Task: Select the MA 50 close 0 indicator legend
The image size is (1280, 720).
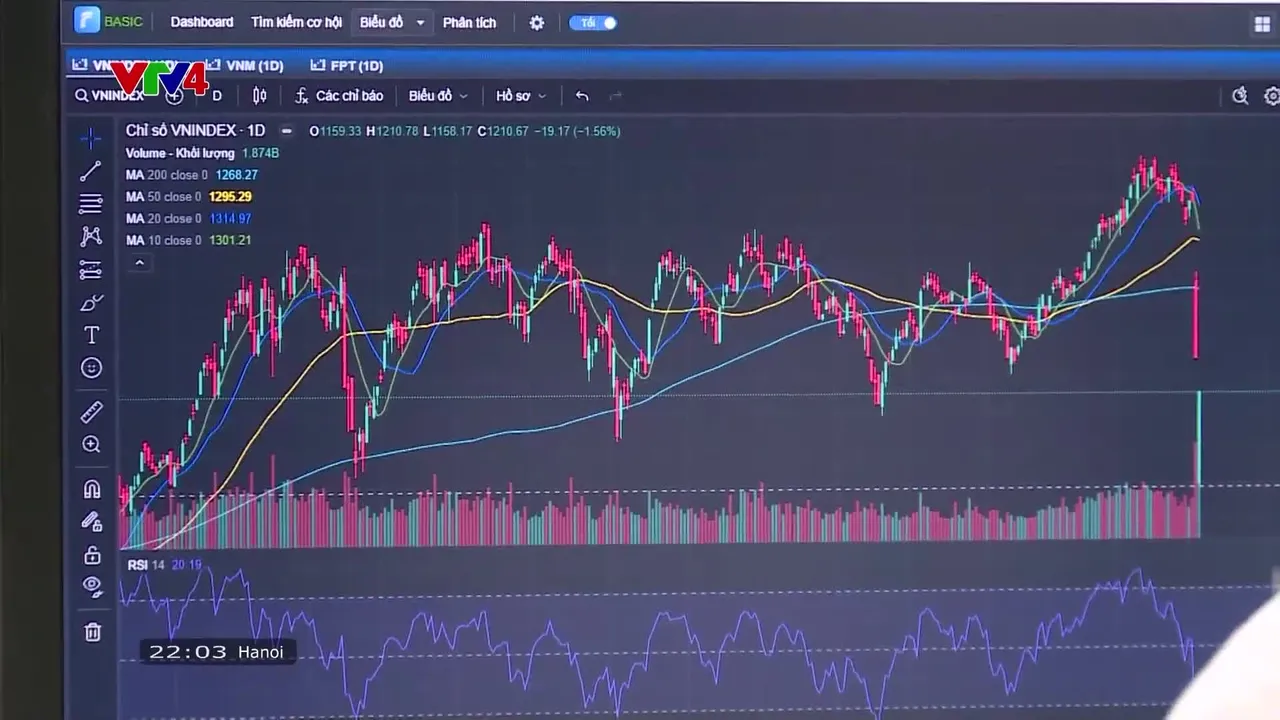Action: [x=163, y=197]
